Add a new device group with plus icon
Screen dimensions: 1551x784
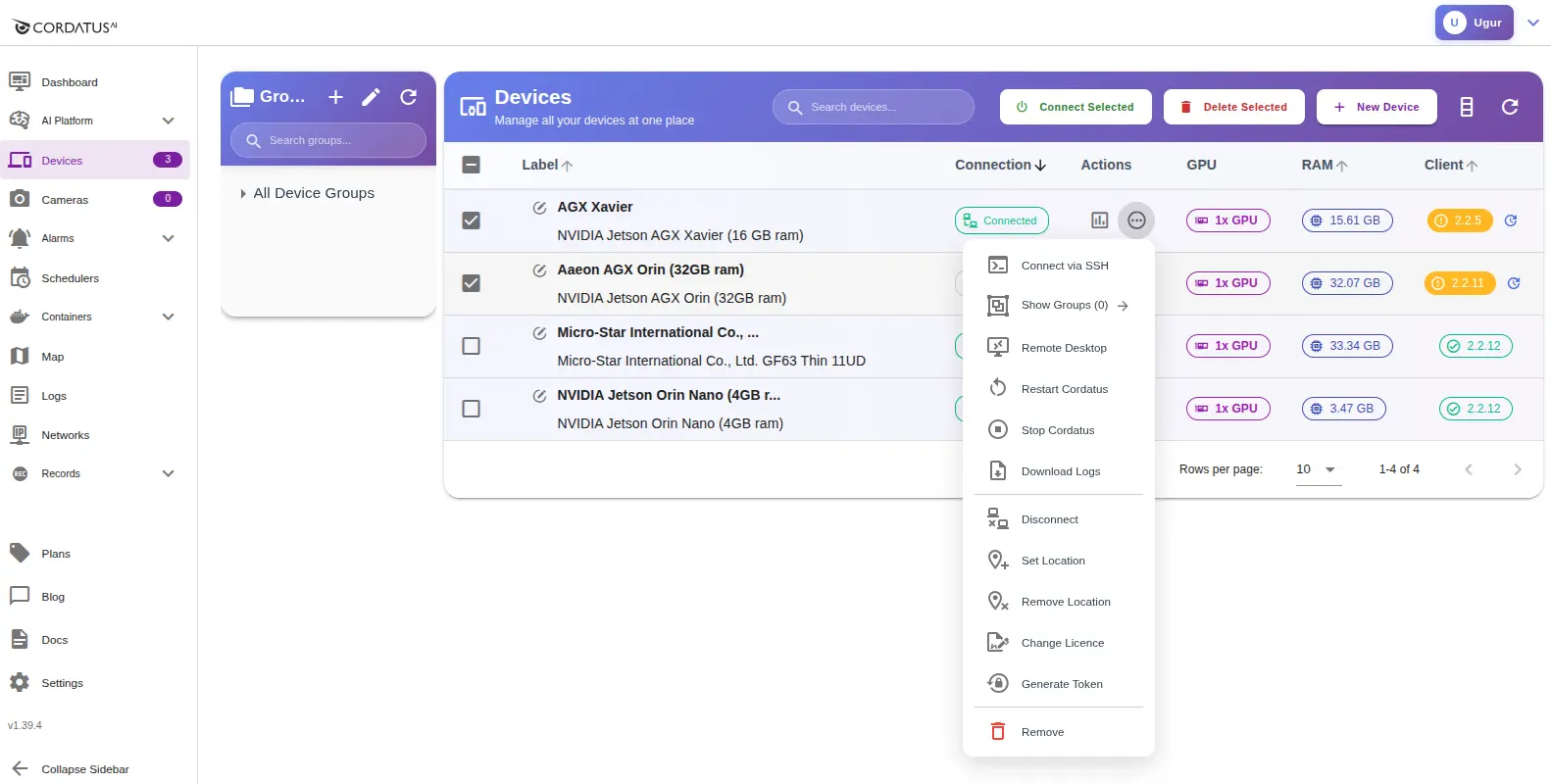[335, 97]
